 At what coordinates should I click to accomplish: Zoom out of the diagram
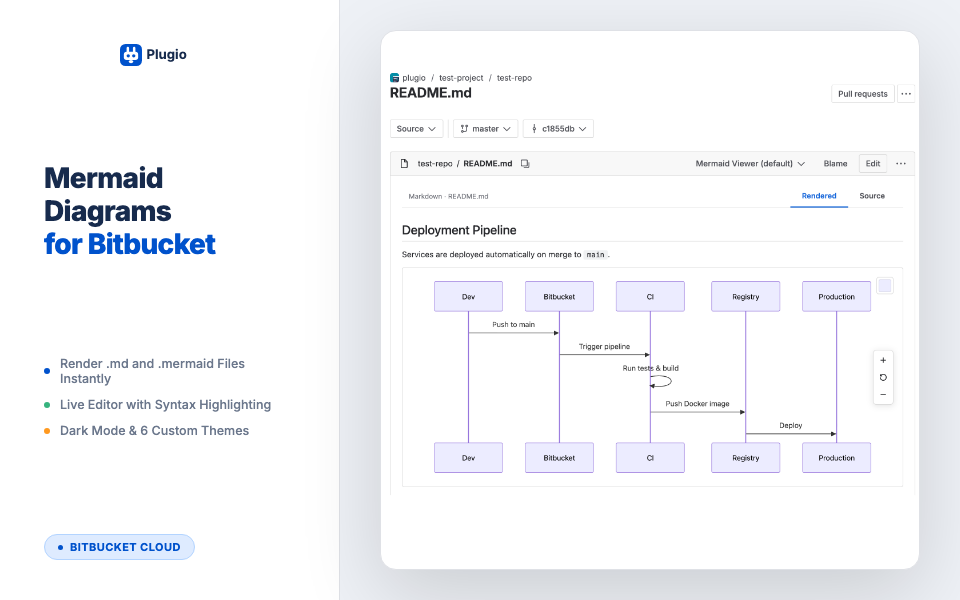pos(883,395)
